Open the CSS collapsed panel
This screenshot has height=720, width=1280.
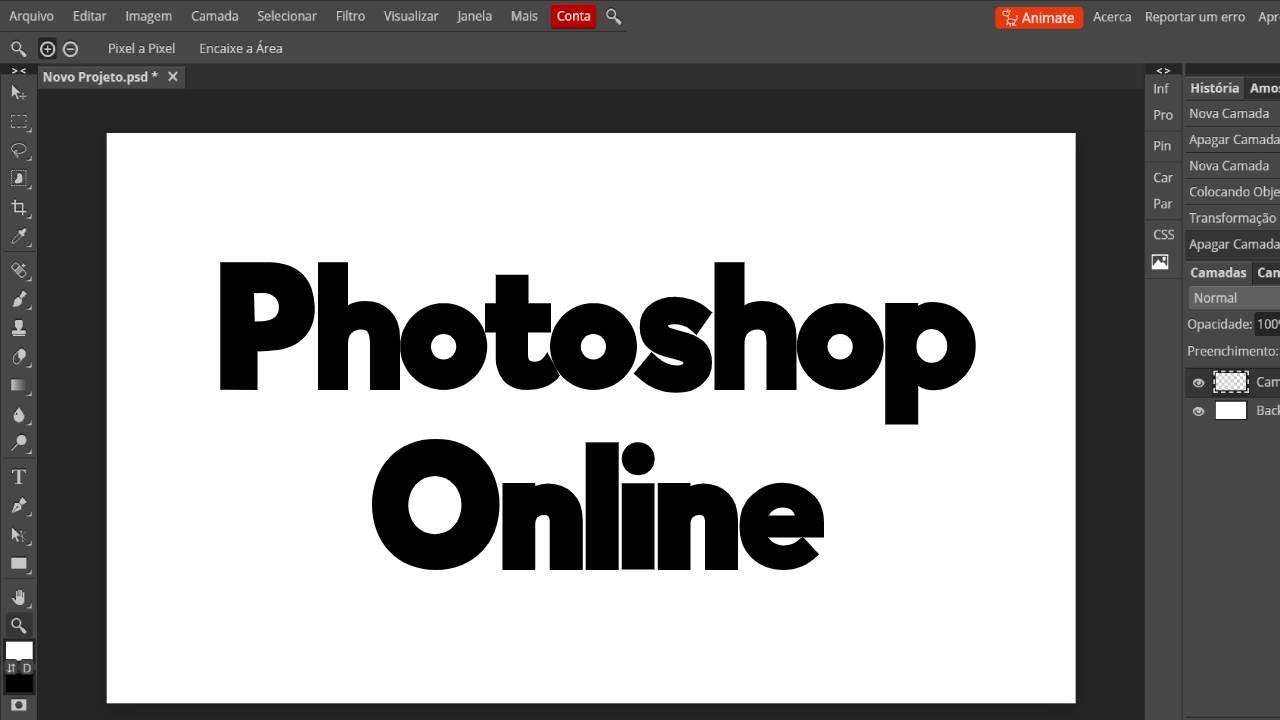click(x=1163, y=235)
